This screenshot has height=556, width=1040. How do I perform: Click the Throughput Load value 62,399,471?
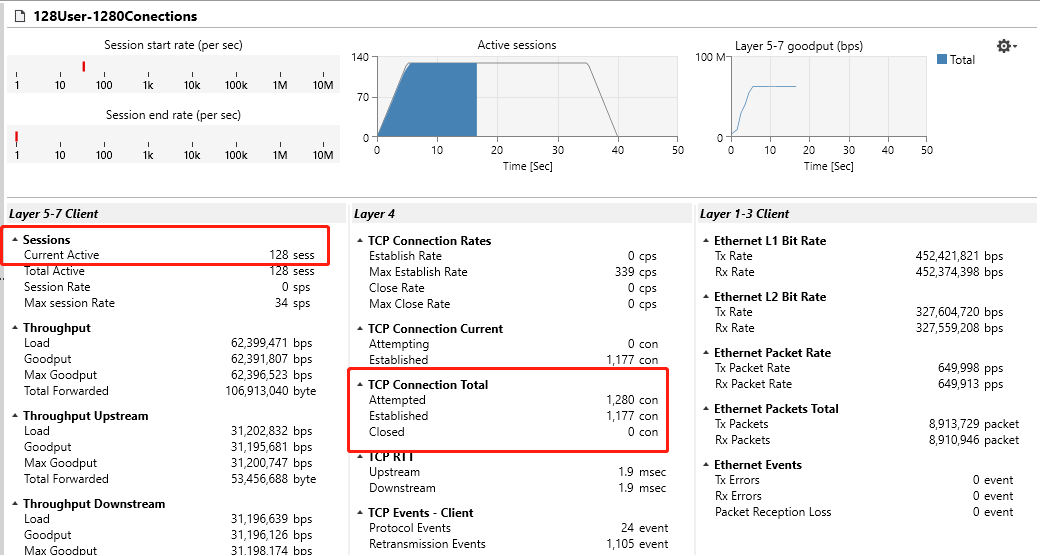point(259,343)
